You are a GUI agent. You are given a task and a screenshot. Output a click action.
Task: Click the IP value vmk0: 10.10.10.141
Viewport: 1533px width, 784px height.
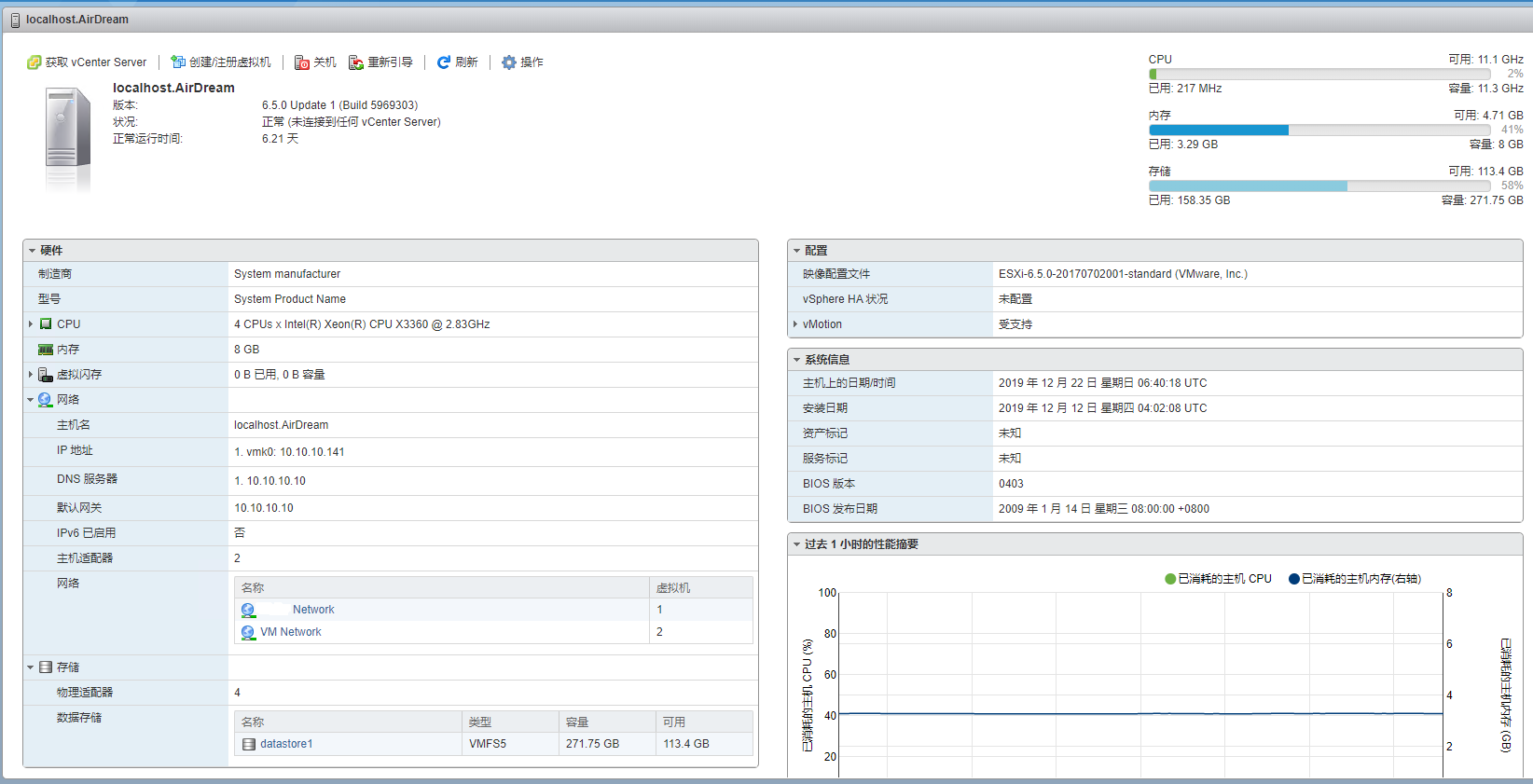289,452
